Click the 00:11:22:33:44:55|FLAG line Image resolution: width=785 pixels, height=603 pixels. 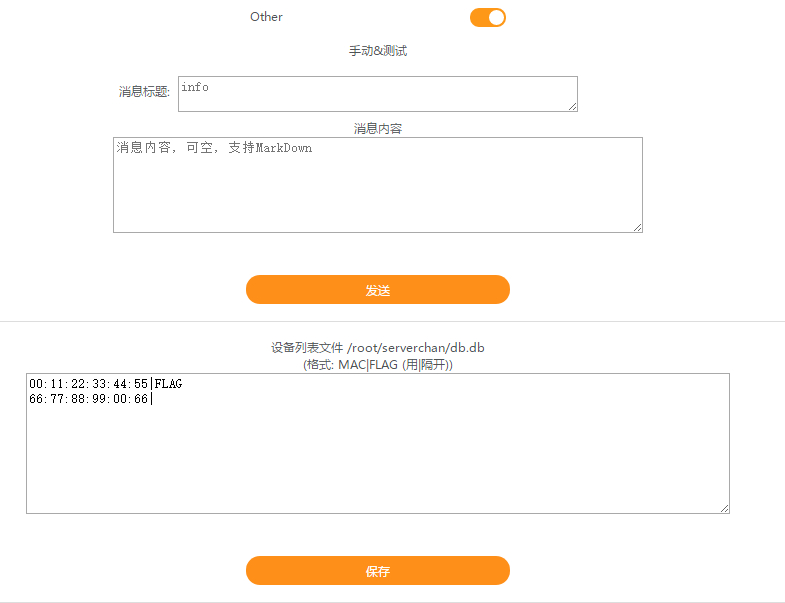point(106,384)
